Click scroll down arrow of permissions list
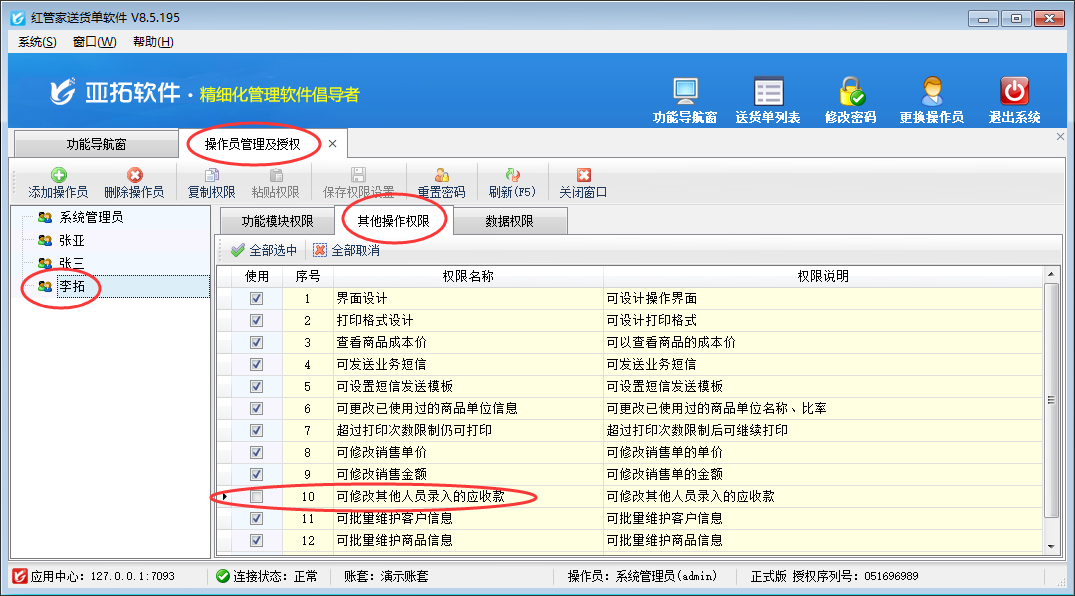Screen dimensions: 1075x596 pyautogui.click(x=1050, y=545)
